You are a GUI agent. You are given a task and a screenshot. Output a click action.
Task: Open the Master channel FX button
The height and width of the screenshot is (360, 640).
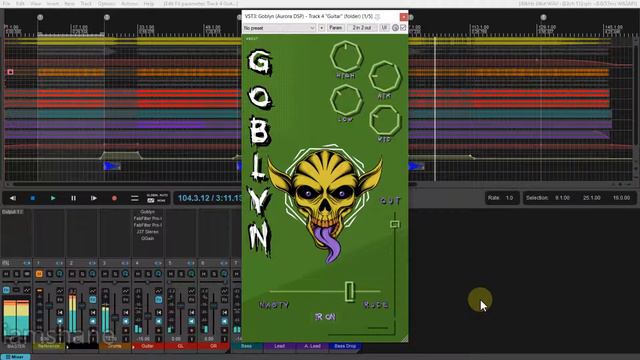pos(6,290)
